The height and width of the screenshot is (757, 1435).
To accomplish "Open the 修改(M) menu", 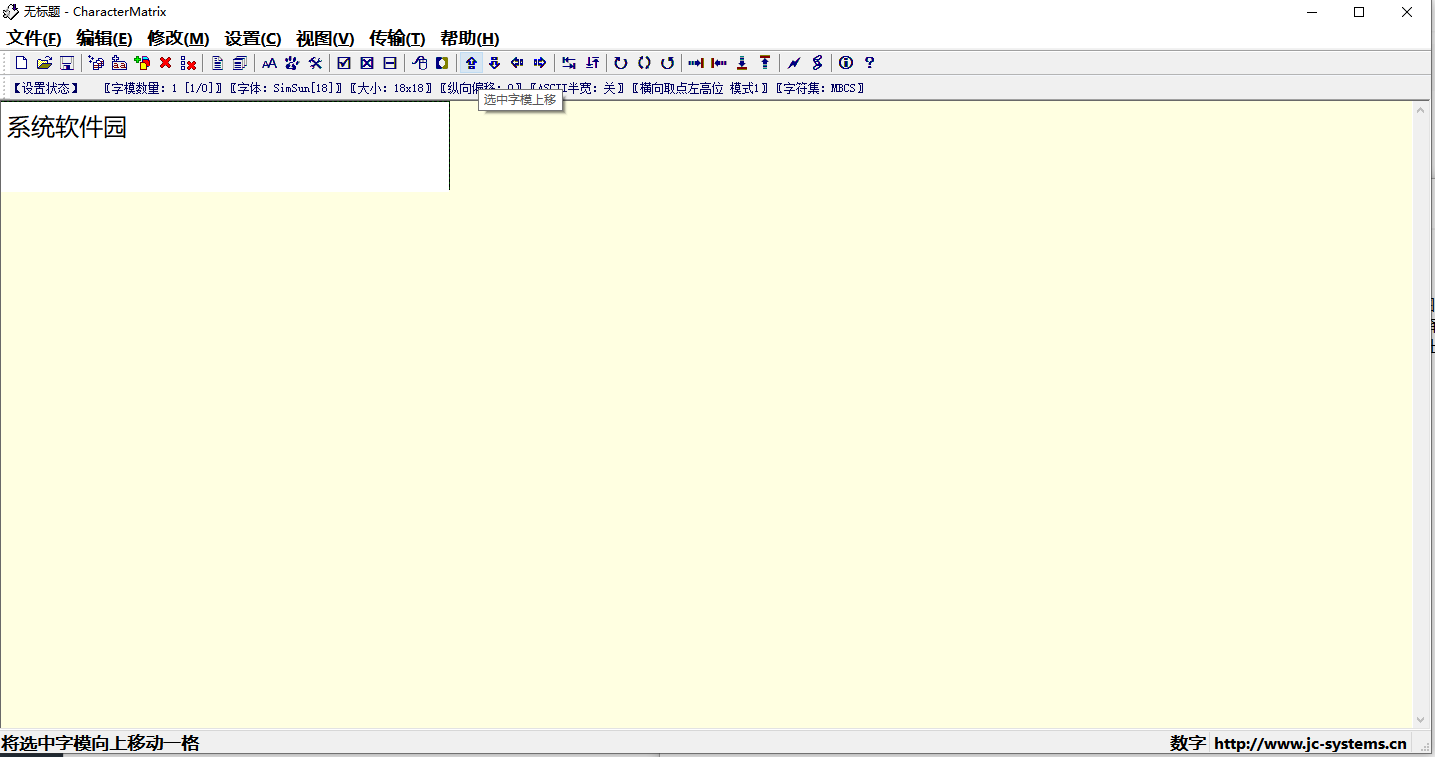I will coord(178,39).
